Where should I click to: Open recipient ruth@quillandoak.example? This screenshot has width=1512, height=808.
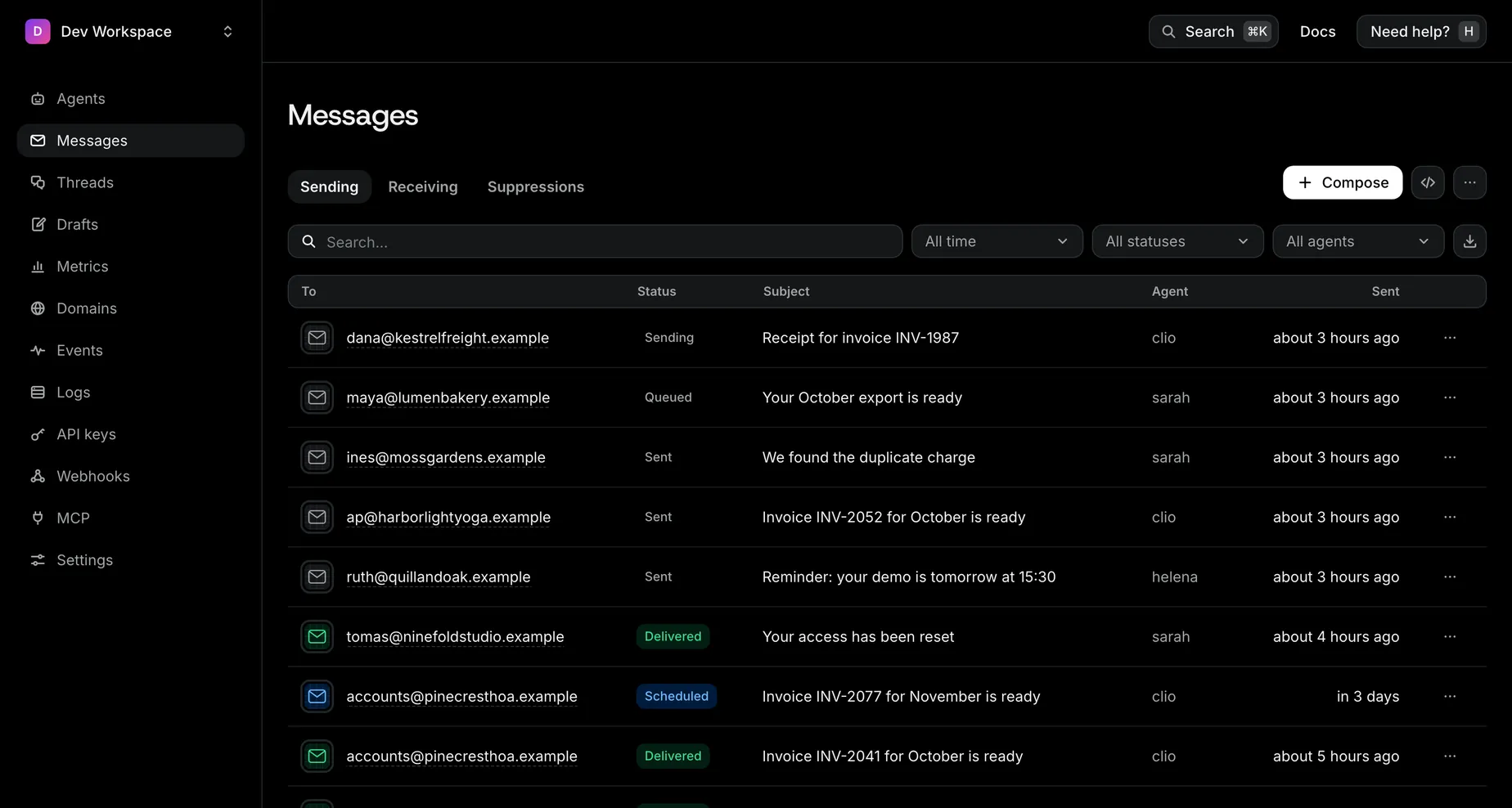[439, 577]
